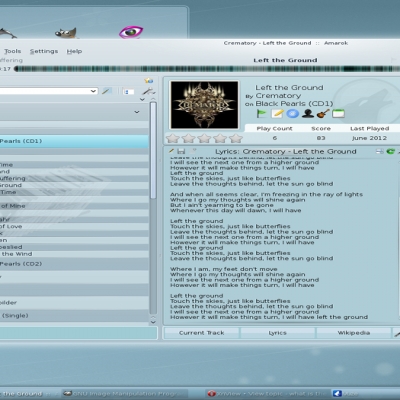400x400 pixels.
Task: Select the row ending in 'the Wind'
Action: point(74,254)
